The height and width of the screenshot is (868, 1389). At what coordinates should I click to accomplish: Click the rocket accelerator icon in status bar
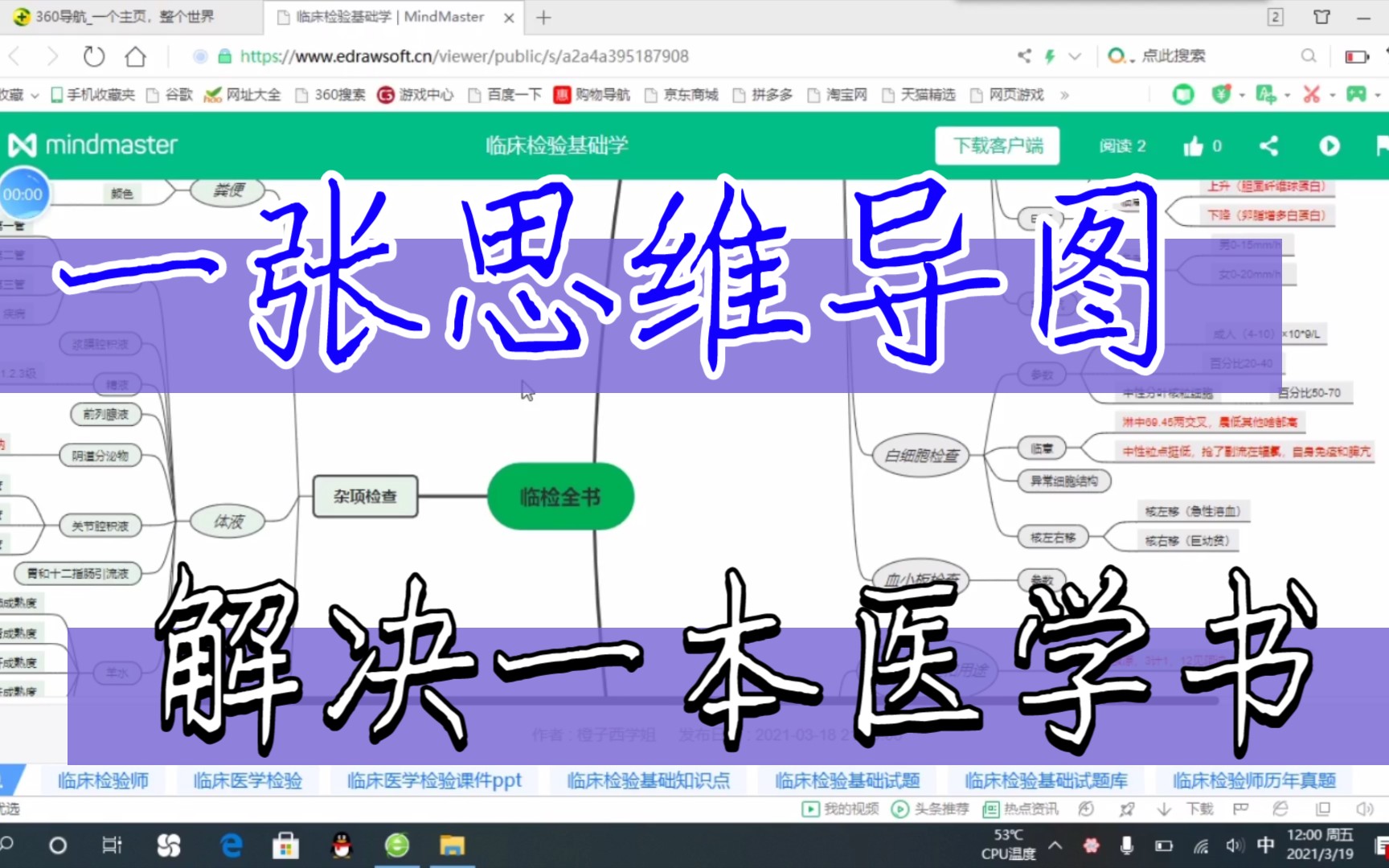[1127, 809]
